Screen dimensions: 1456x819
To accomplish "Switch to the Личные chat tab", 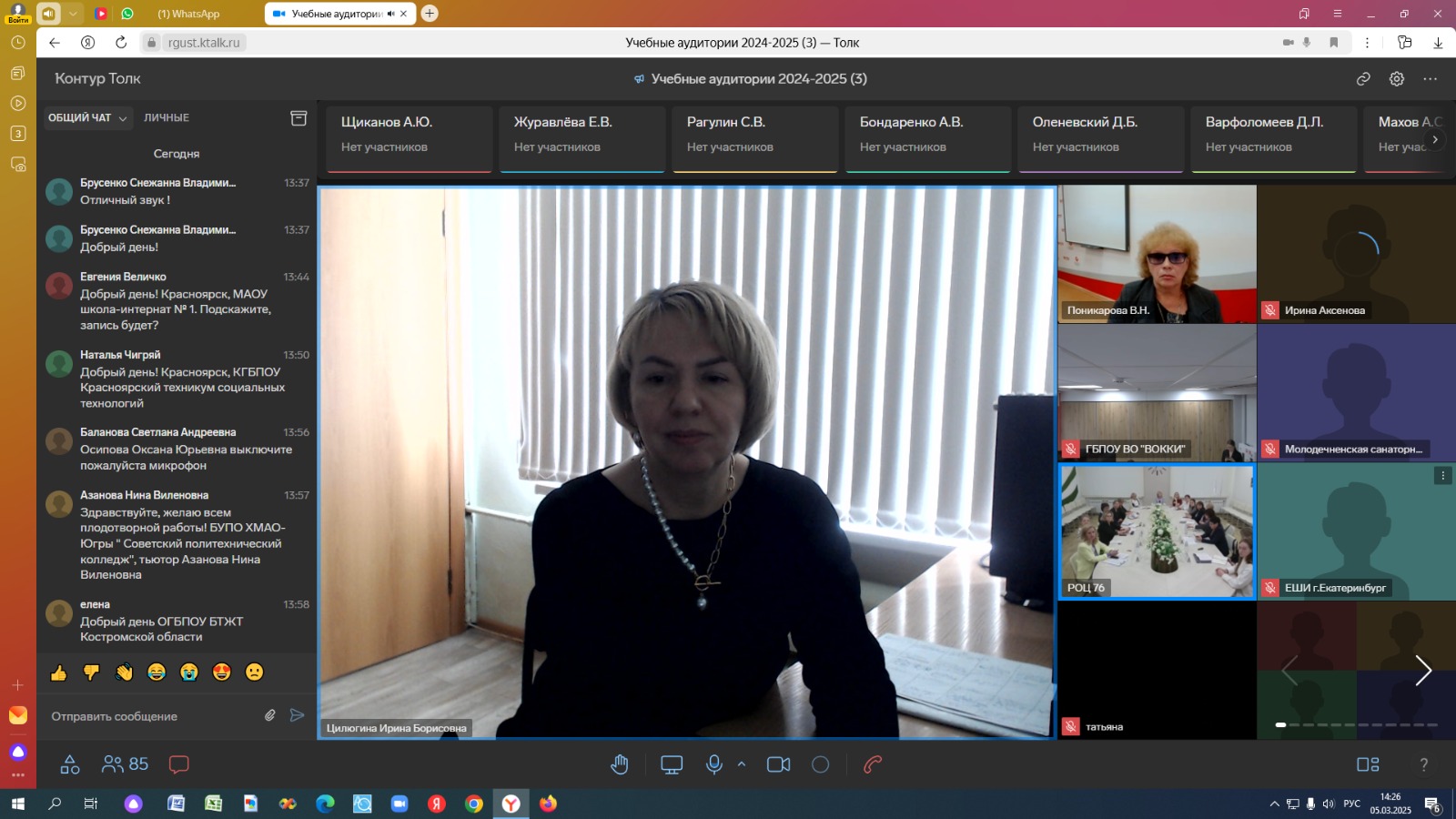I will (167, 117).
